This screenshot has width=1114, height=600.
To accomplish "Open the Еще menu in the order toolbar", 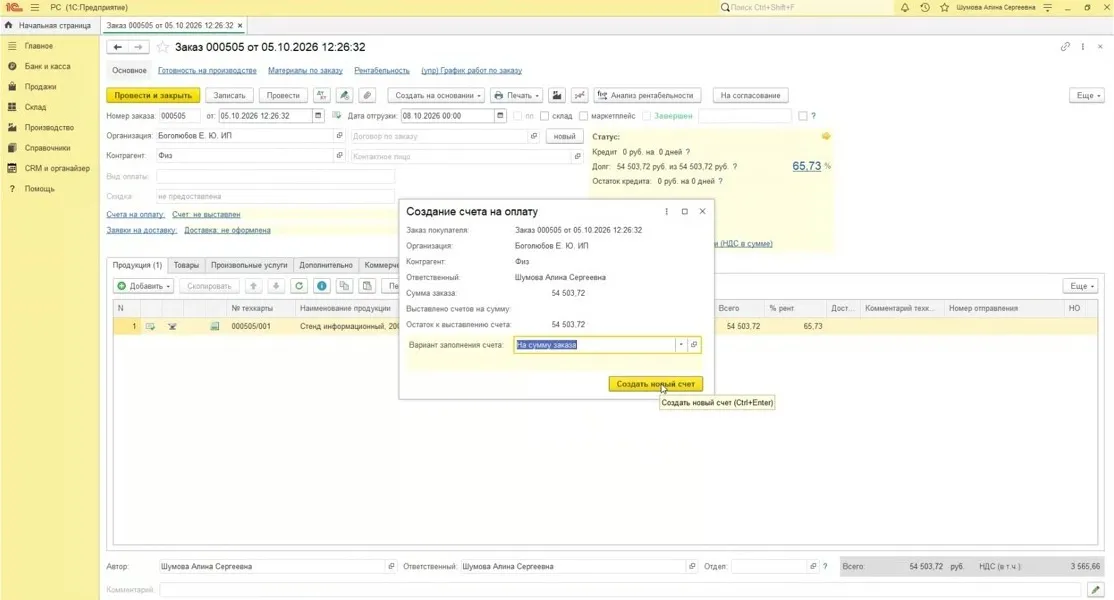I will point(1087,95).
